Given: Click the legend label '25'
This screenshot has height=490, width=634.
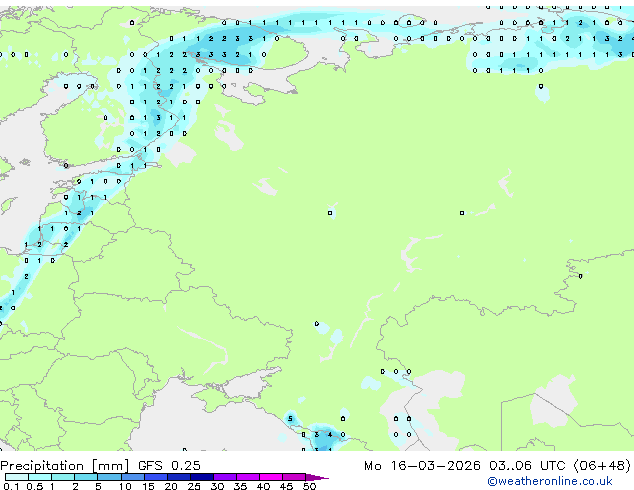Looking at the screenshot, I should (194, 486).
